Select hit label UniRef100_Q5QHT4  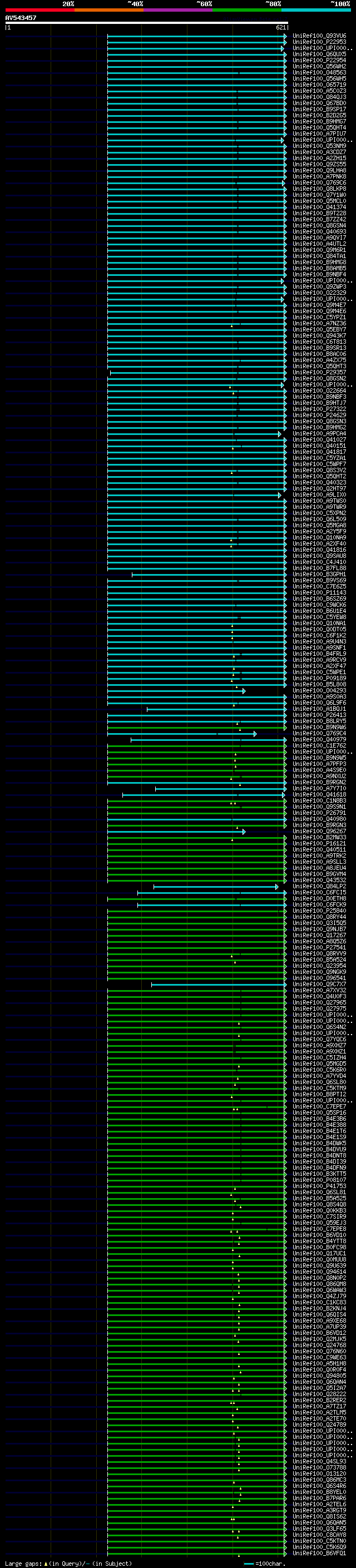tap(319, 128)
